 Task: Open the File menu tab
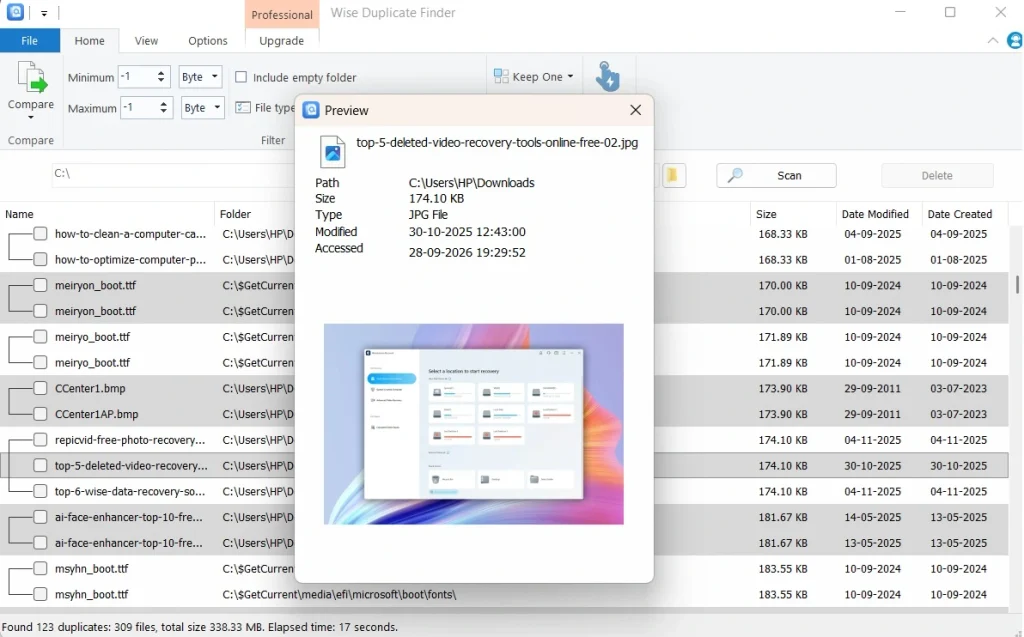point(29,41)
